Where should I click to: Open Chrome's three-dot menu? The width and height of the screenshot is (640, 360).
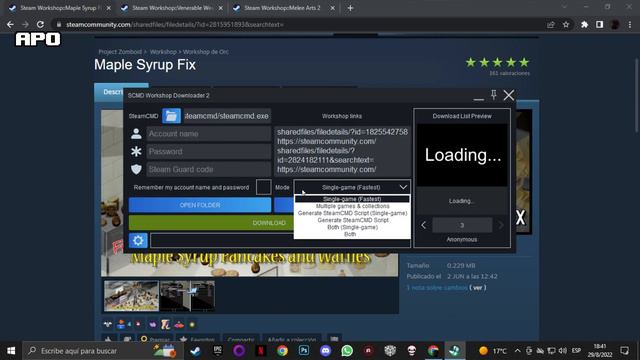point(630,24)
